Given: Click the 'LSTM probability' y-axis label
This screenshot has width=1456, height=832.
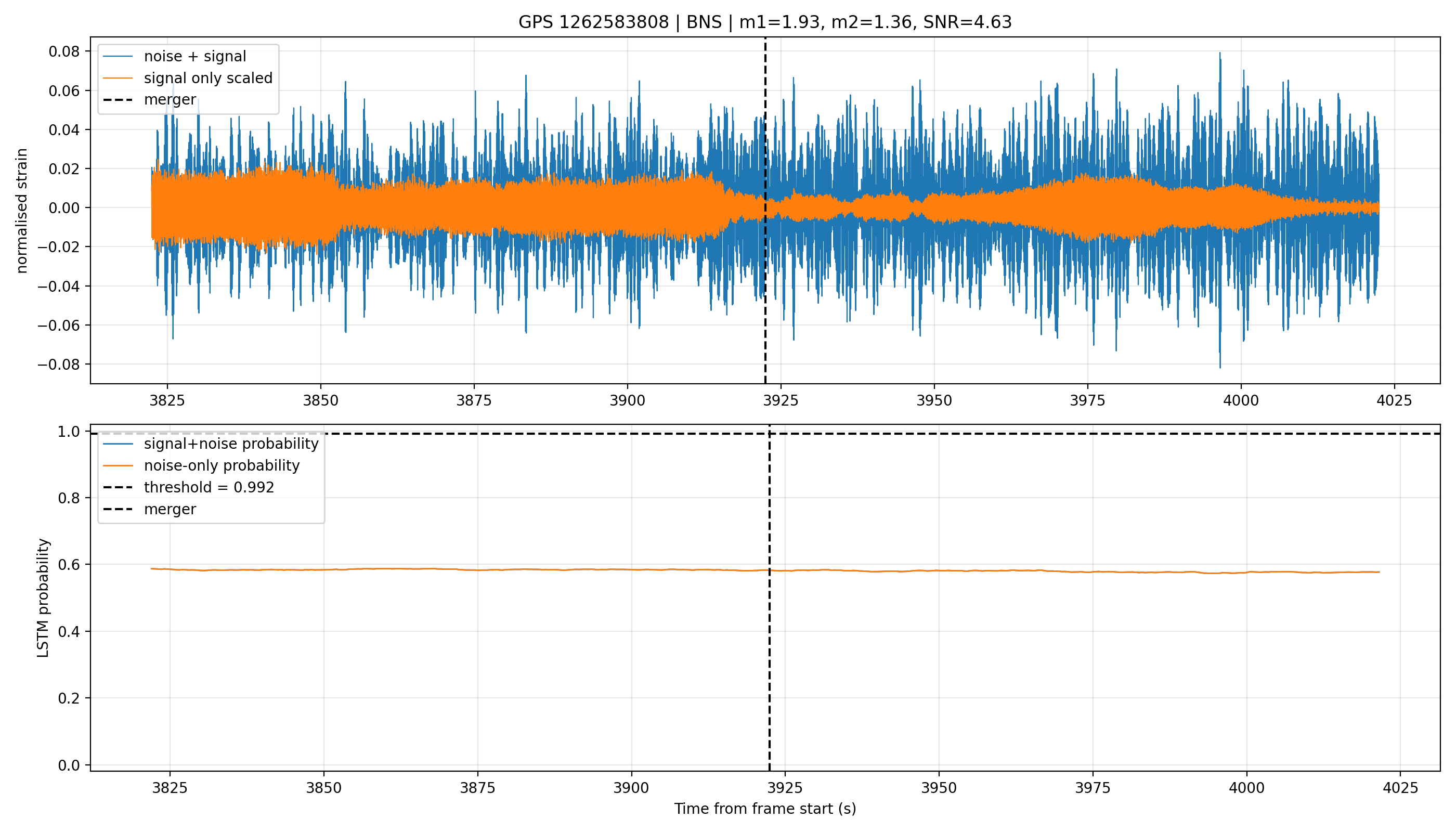Looking at the screenshot, I should (x=44, y=597).
